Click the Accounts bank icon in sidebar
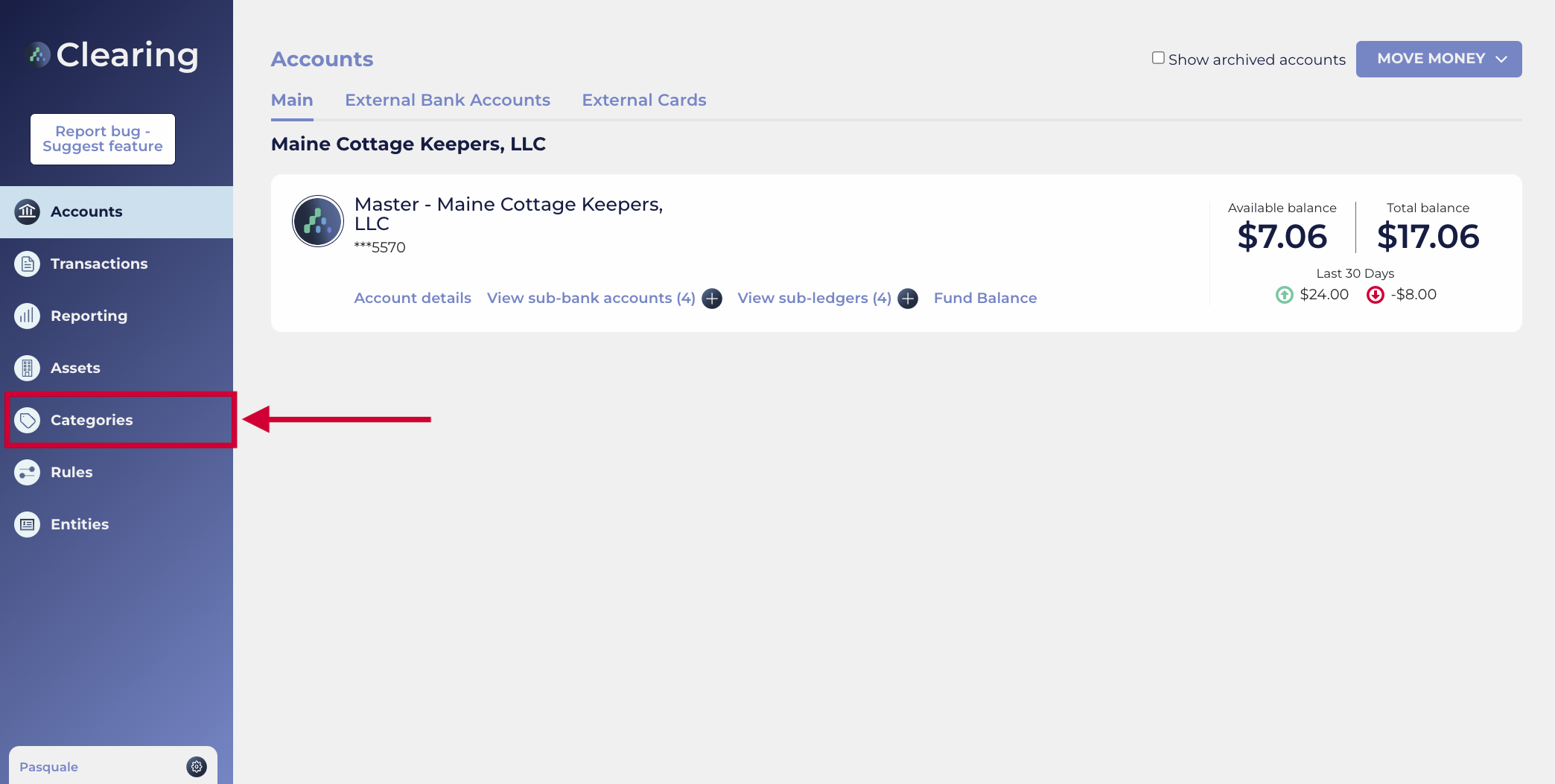 (x=28, y=211)
